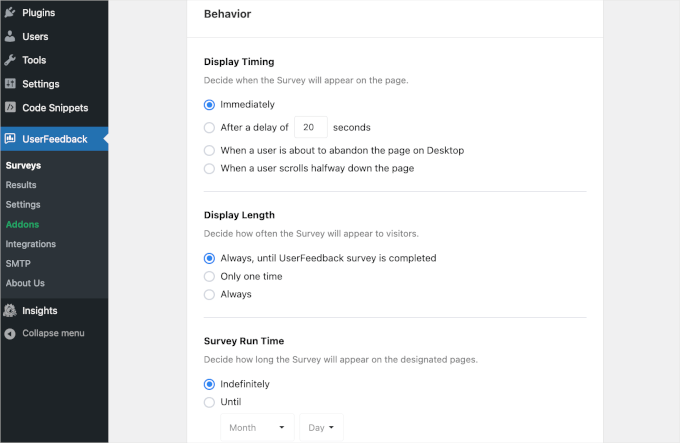The image size is (680, 443).
Task: Click the Collapse menu arrow icon
Action: coord(10,333)
